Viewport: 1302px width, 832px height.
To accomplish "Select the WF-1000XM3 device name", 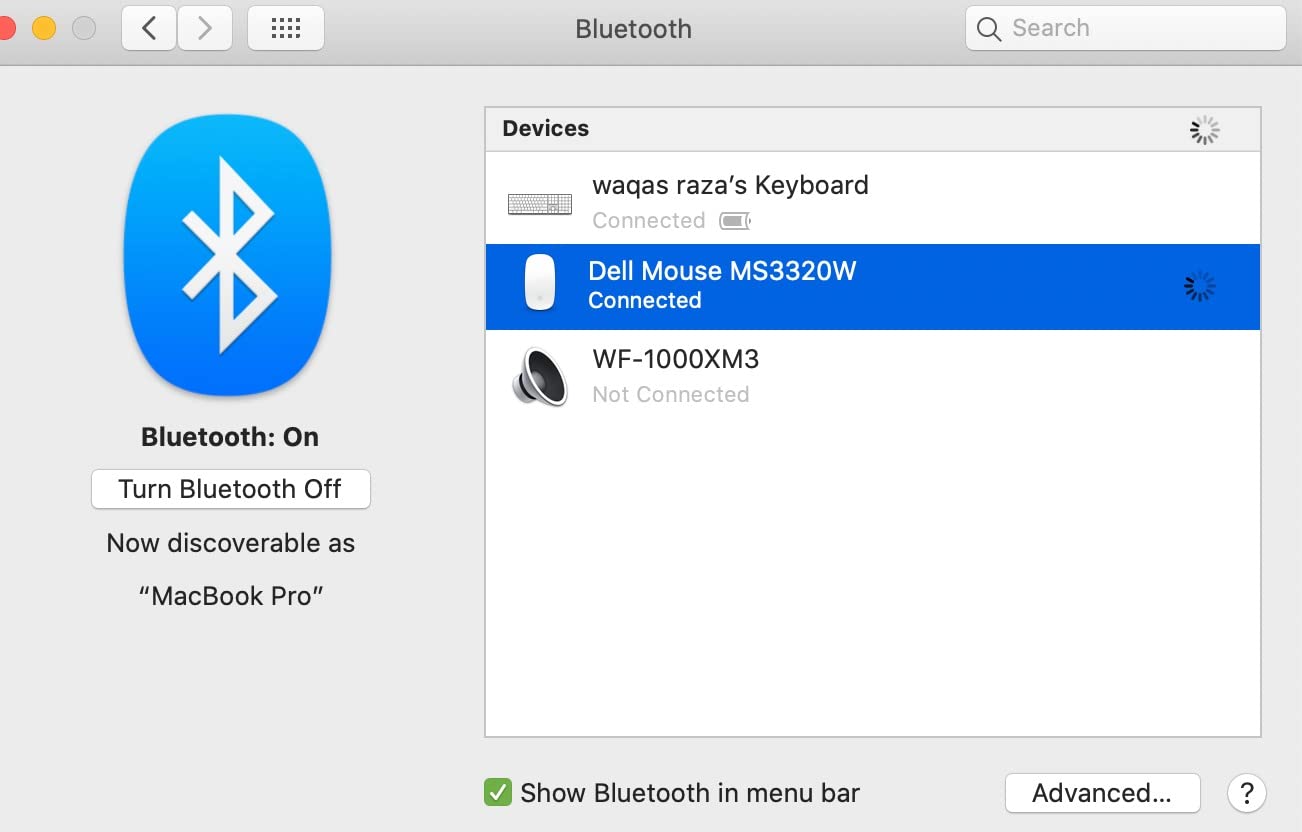I will pos(676,358).
